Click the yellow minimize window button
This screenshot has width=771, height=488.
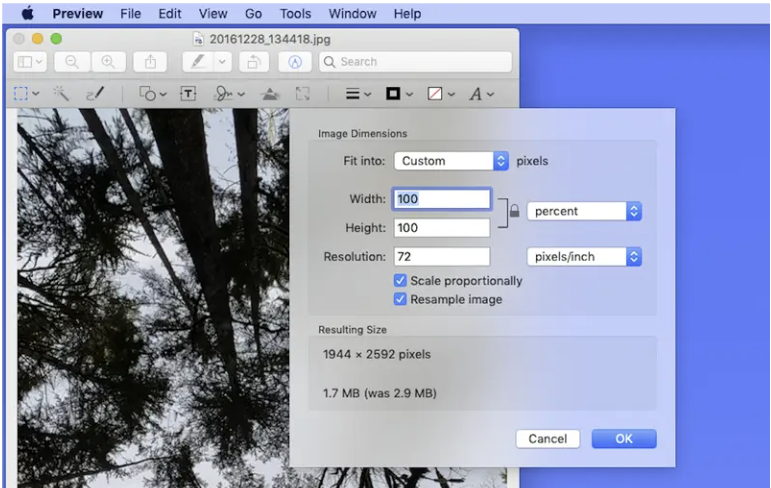[x=37, y=38]
